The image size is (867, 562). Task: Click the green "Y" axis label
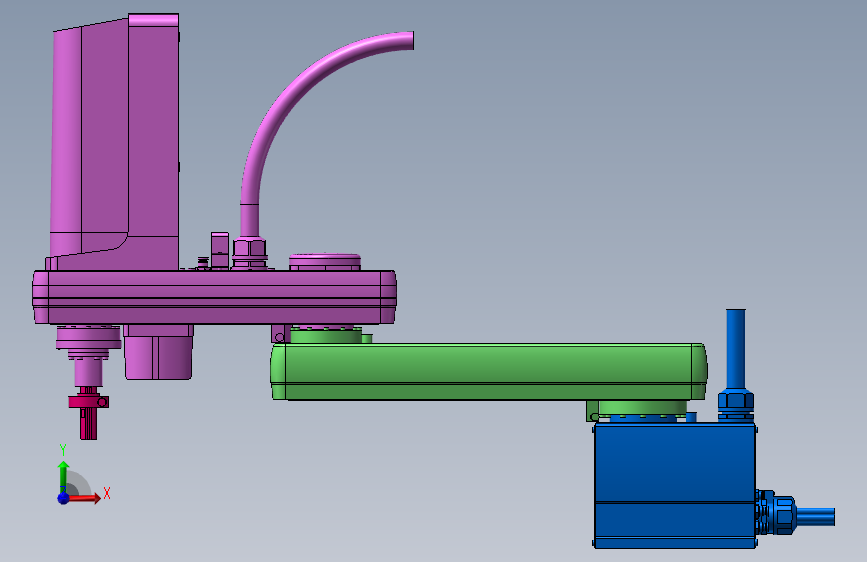(x=63, y=450)
